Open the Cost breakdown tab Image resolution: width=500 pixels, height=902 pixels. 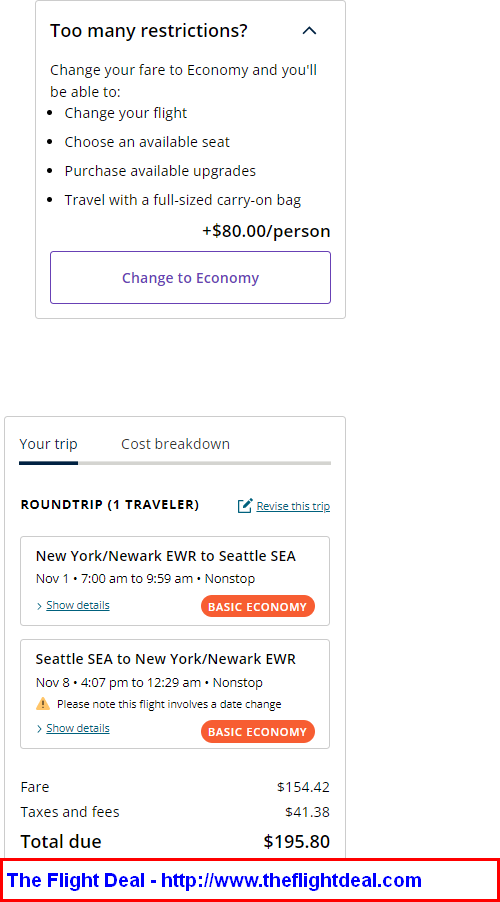(x=175, y=444)
